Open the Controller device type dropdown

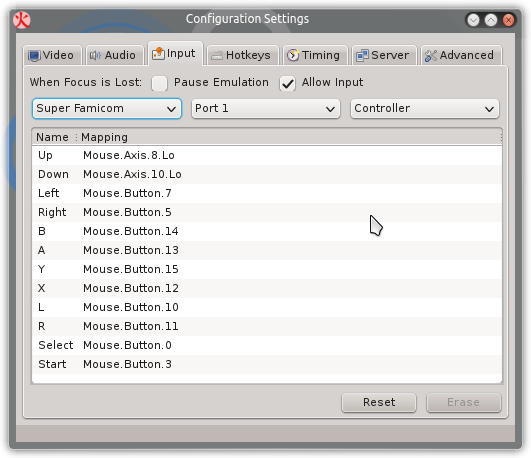[425, 109]
